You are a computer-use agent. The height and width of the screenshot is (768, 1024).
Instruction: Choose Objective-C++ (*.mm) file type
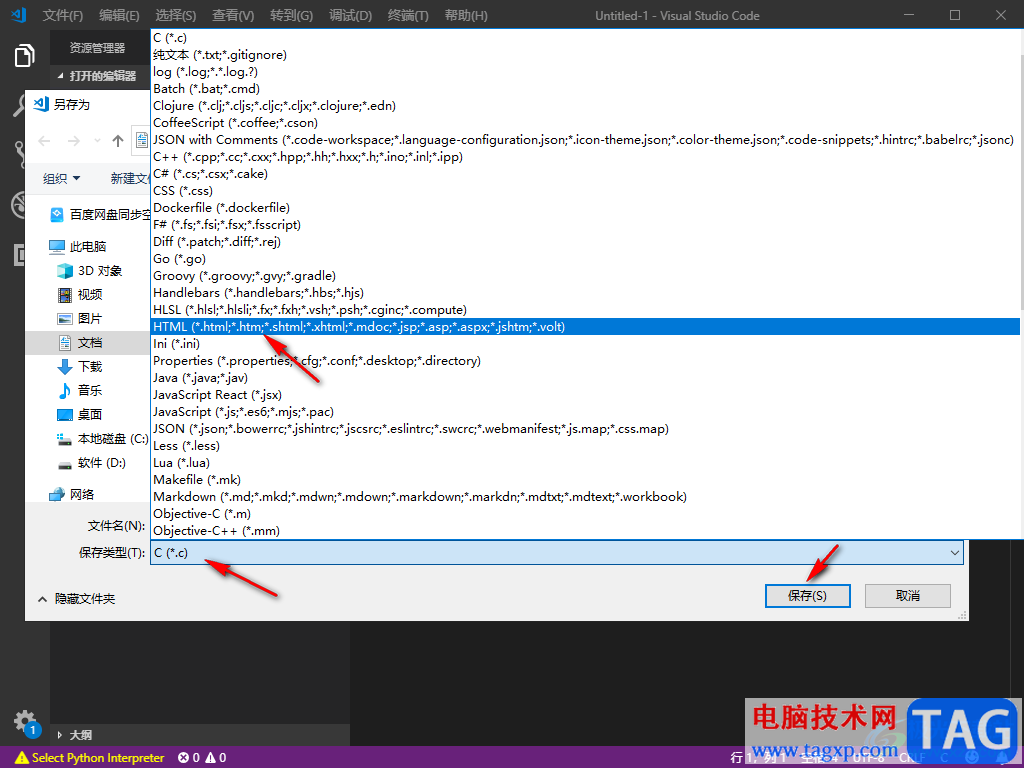(x=585, y=531)
